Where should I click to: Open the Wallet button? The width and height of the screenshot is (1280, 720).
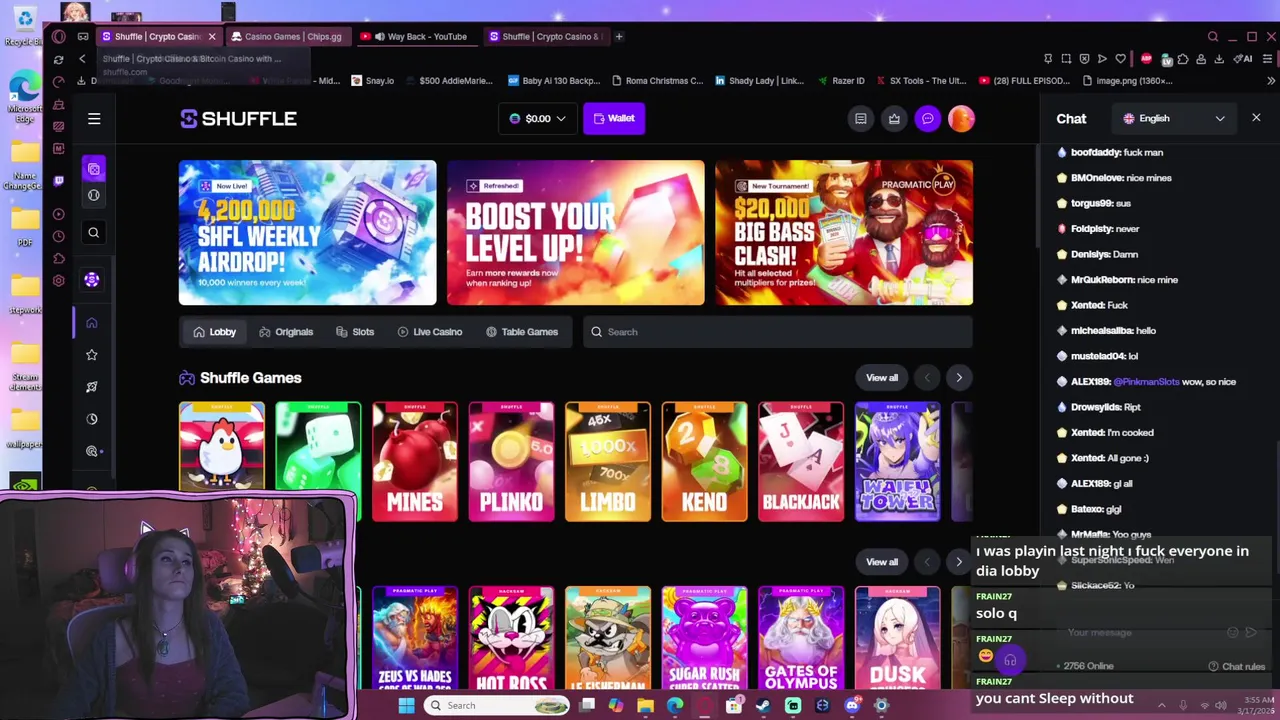[614, 118]
